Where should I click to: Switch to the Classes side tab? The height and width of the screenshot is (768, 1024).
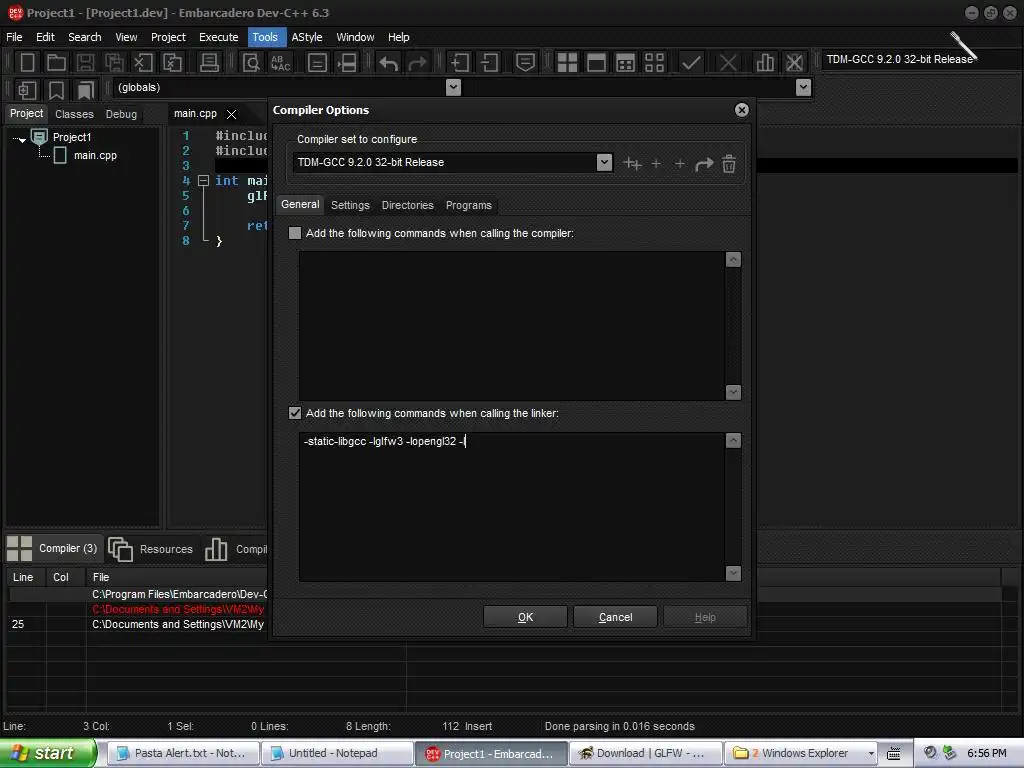tap(74, 114)
